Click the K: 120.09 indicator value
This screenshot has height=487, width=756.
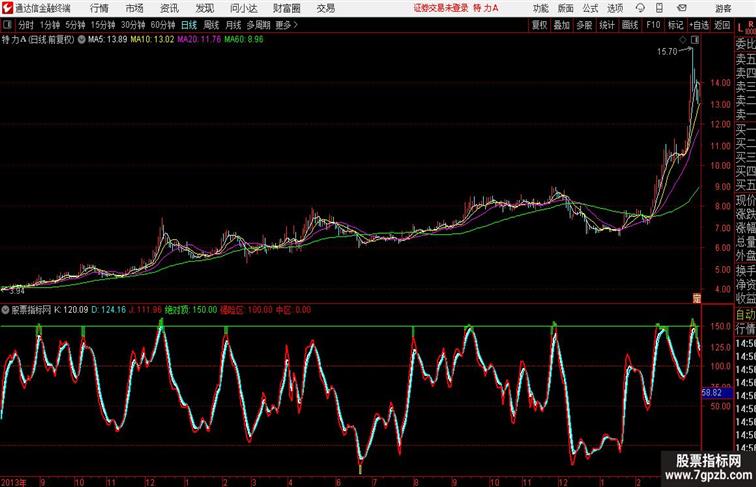[x=71, y=310]
